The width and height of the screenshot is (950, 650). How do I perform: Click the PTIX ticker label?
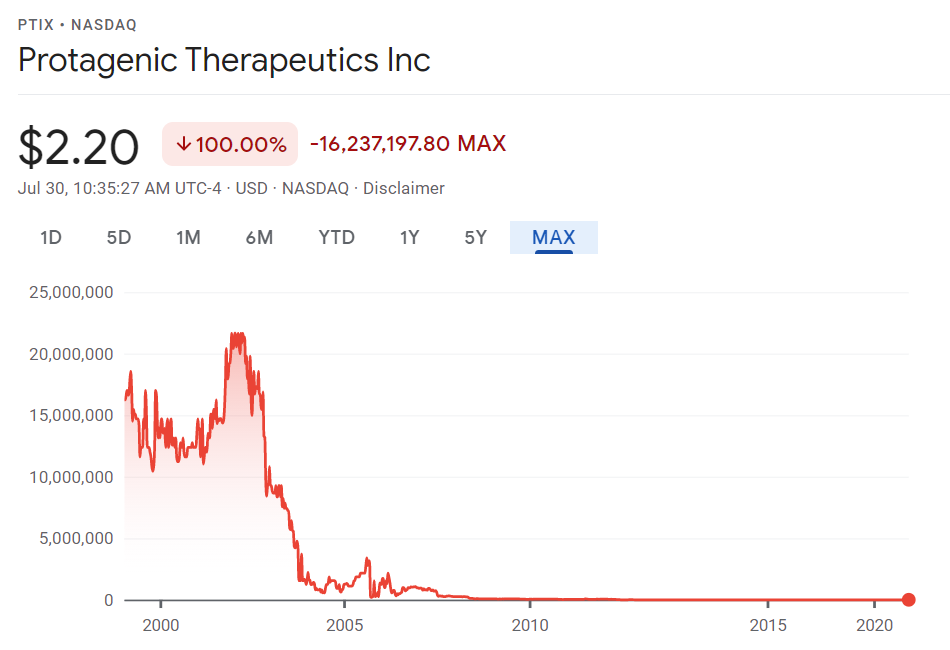click(37, 24)
